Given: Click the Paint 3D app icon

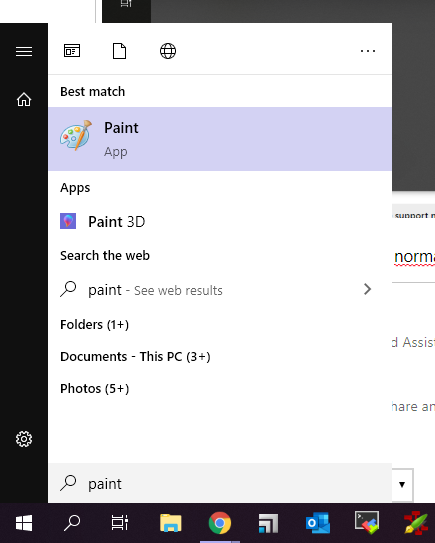Looking at the screenshot, I should pyautogui.click(x=68, y=221).
